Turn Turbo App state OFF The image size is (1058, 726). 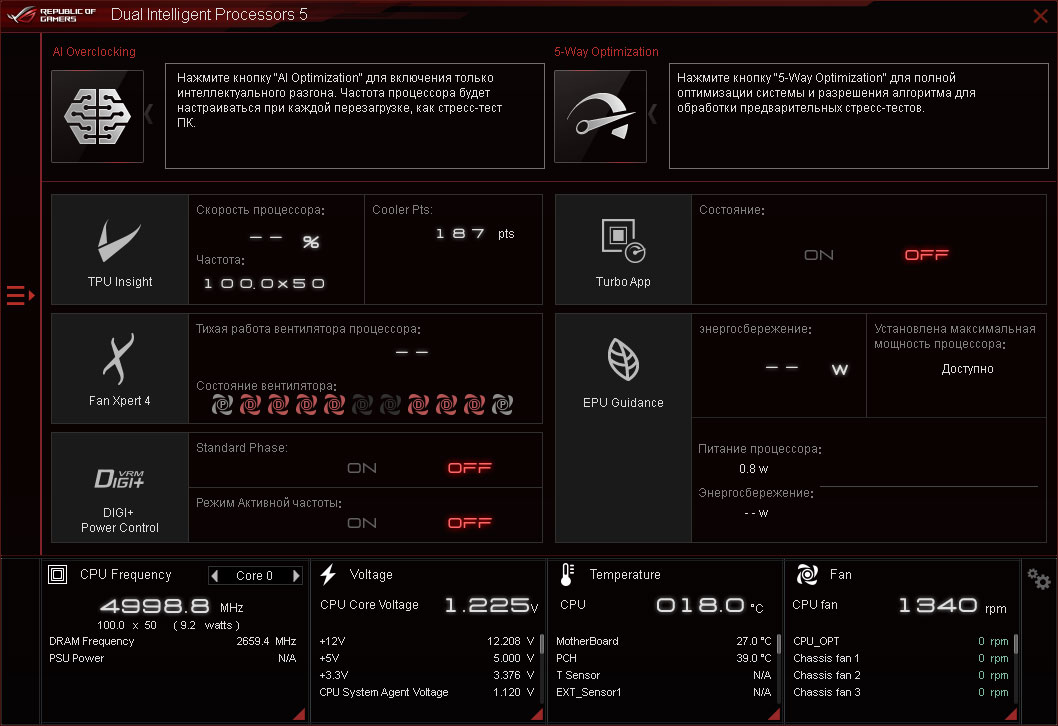tap(926, 255)
